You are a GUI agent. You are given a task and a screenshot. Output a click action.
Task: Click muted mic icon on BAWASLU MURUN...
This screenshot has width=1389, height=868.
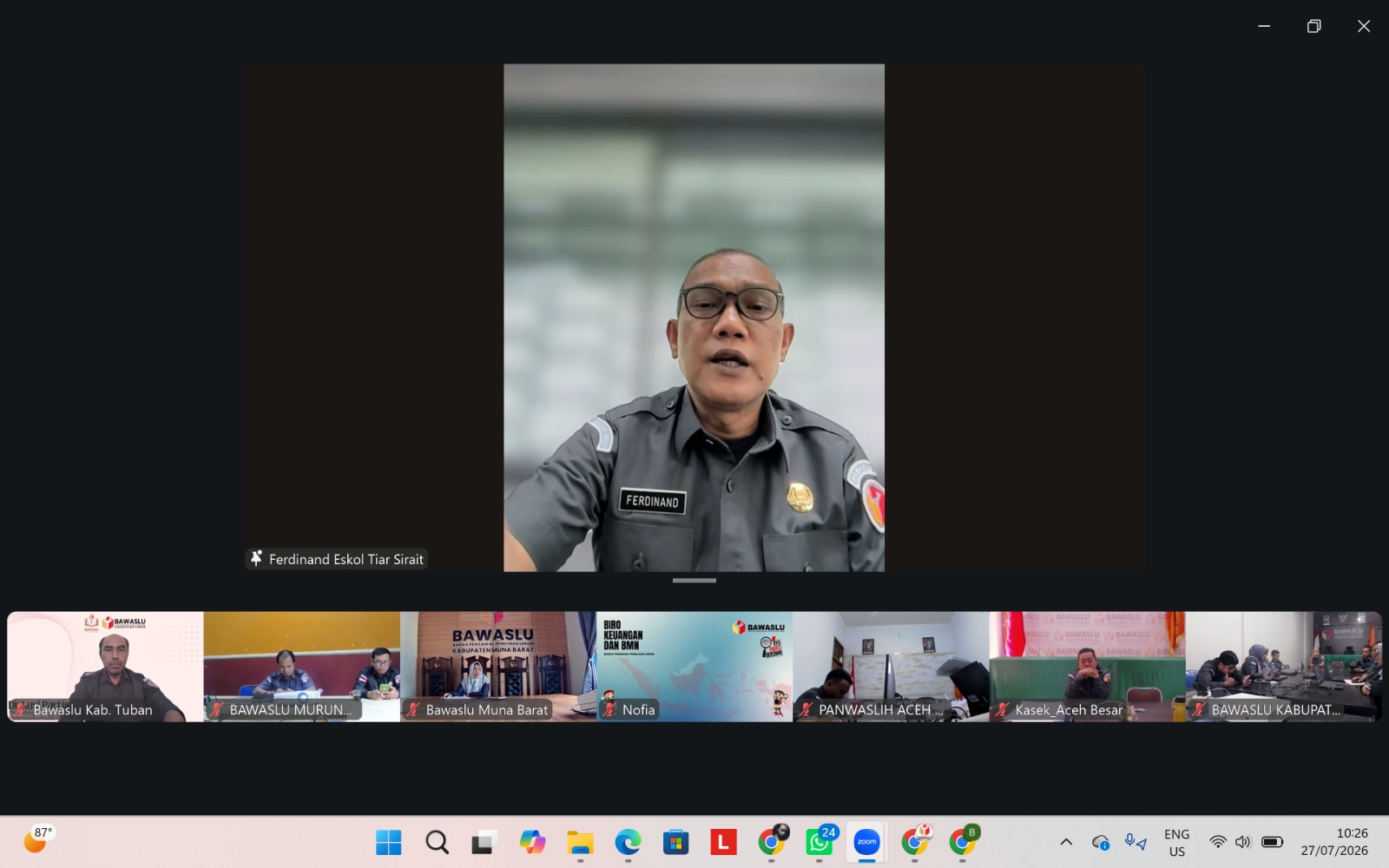(217, 710)
